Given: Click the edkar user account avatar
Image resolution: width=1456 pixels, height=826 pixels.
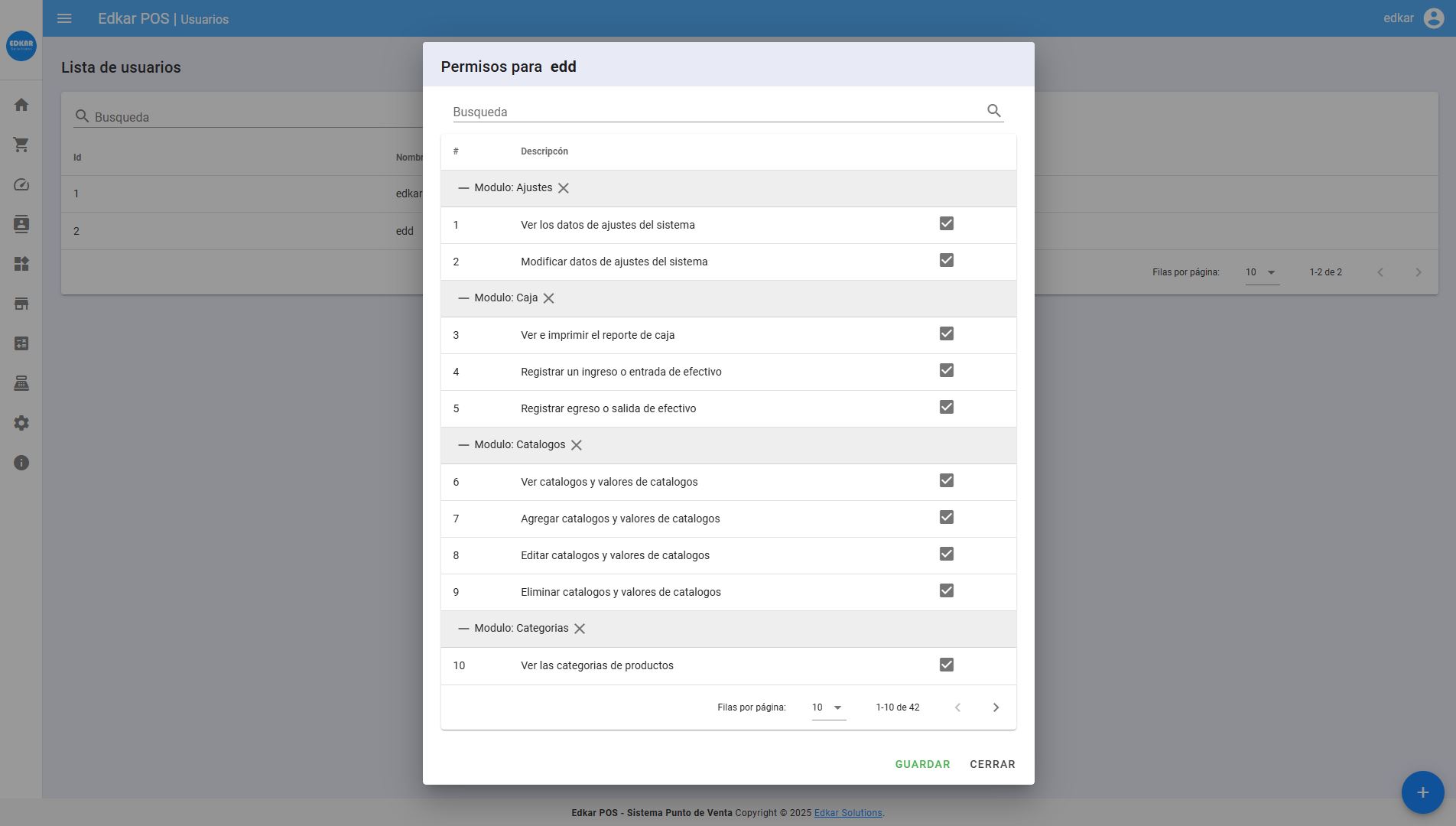Looking at the screenshot, I should click(1433, 18).
